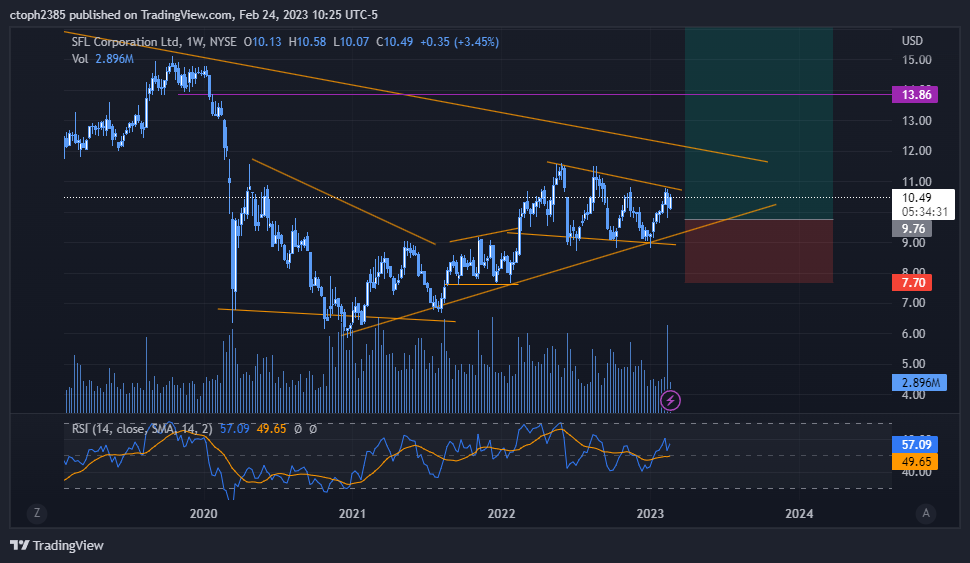
Task: Click the USD currency label
Action: (912, 41)
